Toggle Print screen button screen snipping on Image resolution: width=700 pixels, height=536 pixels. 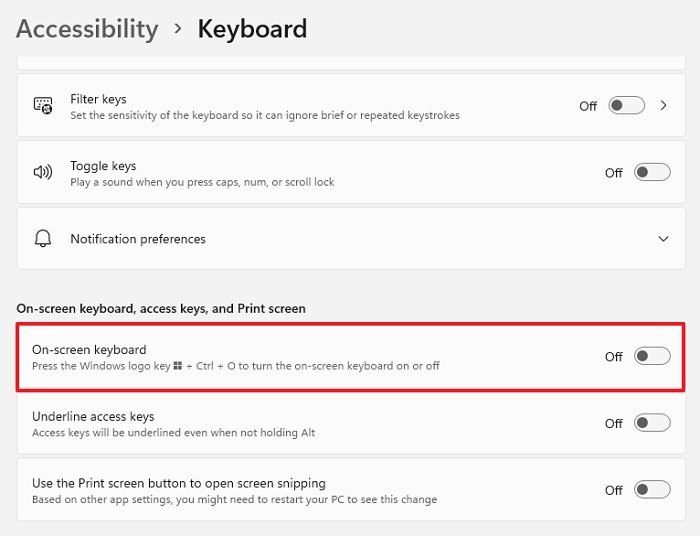click(x=652, y=490)
